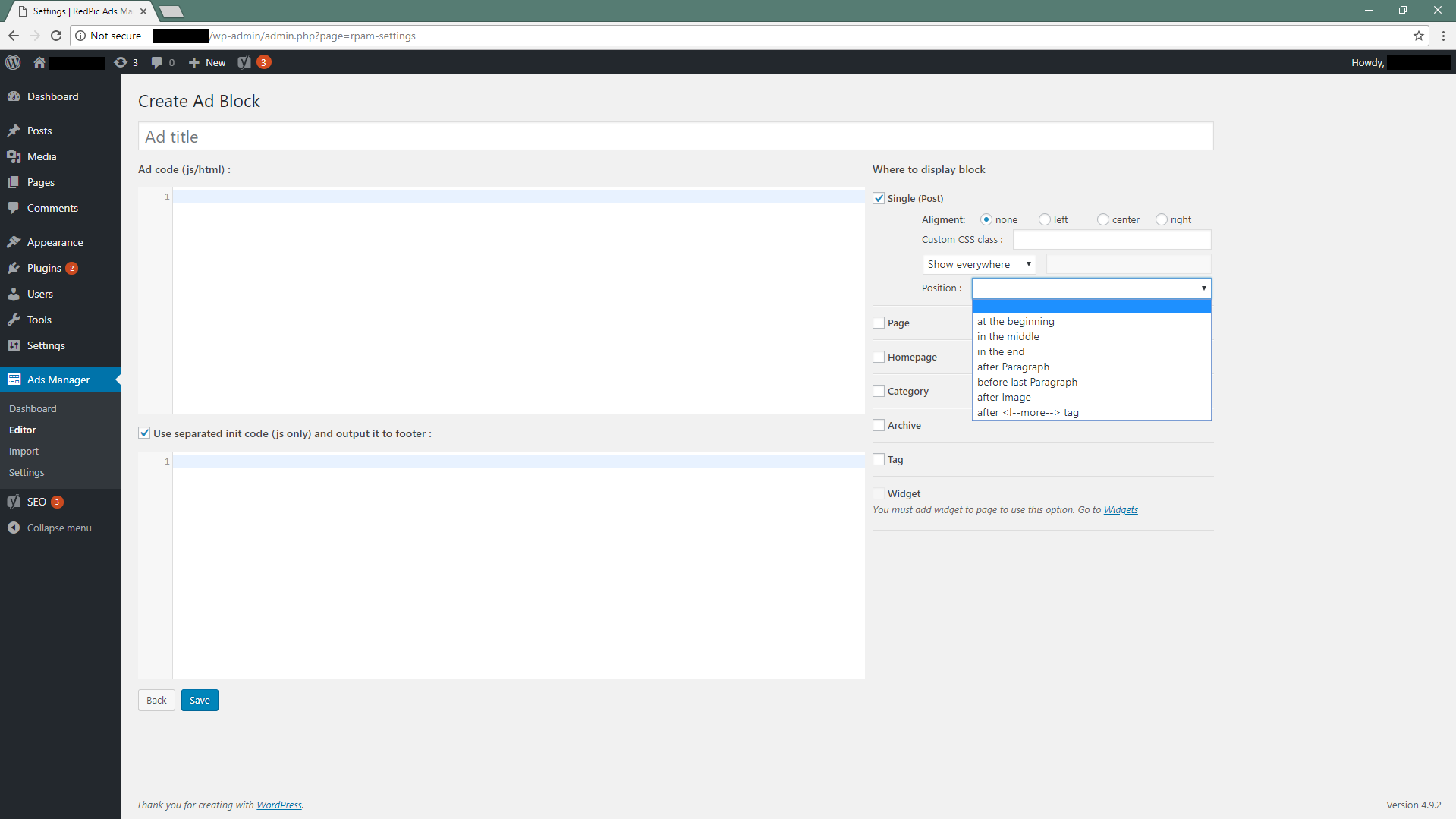Choose 'before last Paragraph' position option
1456x819 pixels.
[x=1091, y=382]
